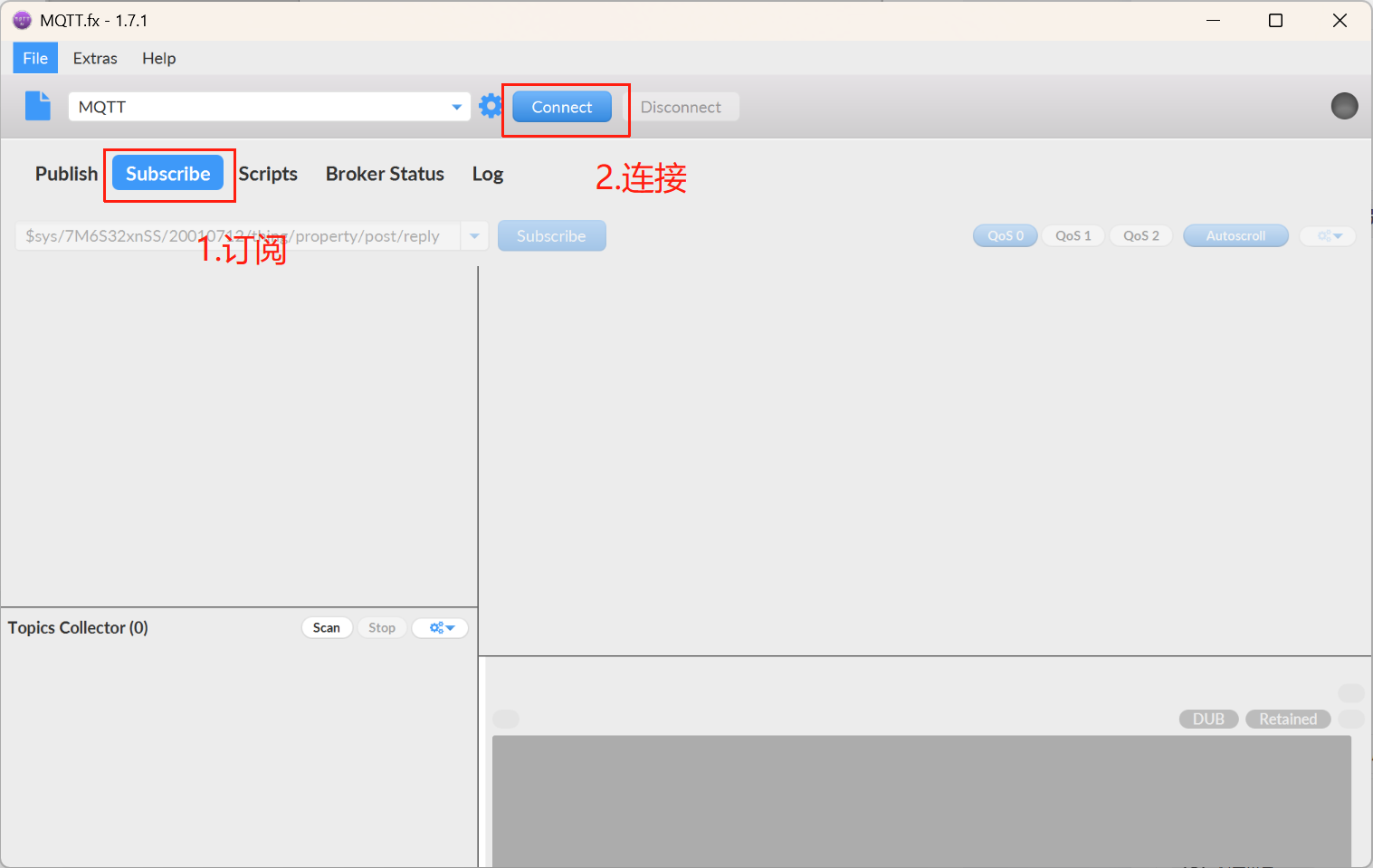Click the Connect button
1373x868 pixels.
(562, 107)
